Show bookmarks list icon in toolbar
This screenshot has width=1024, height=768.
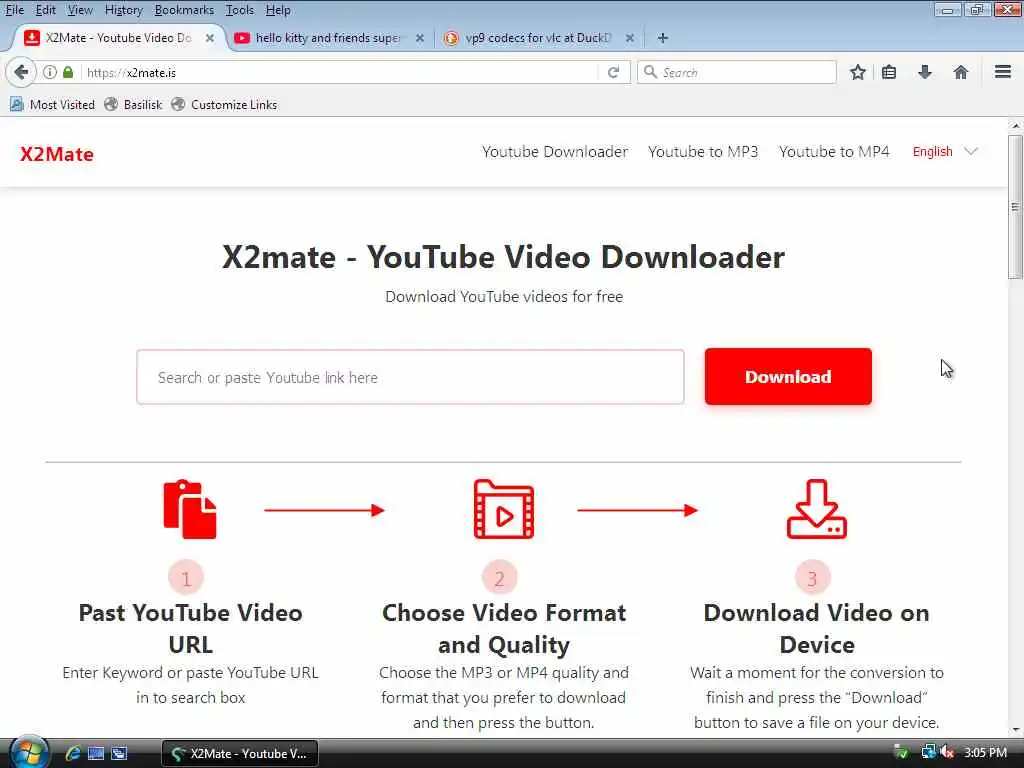[889, 72]
